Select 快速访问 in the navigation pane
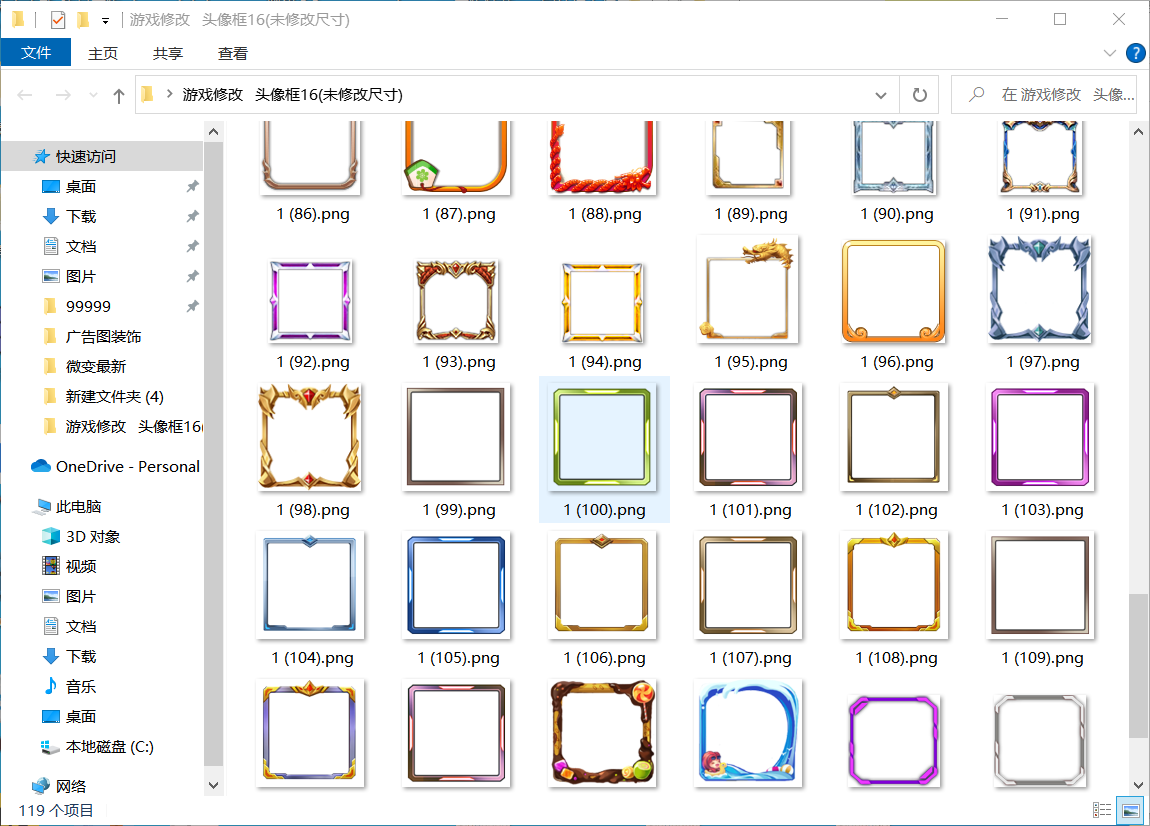Screen dimensions: 1150x826 click(103, 156)
